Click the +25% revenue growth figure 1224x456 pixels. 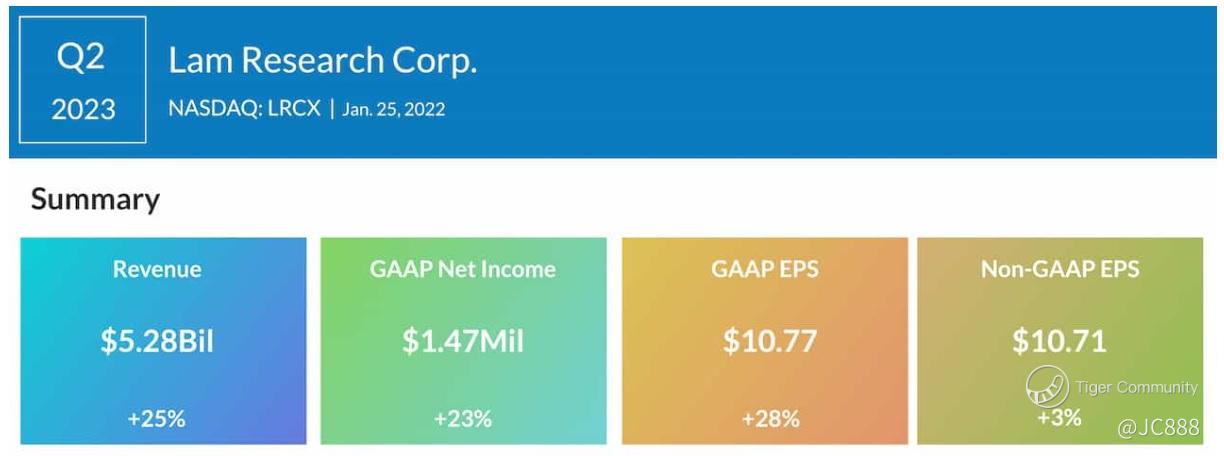157,418
